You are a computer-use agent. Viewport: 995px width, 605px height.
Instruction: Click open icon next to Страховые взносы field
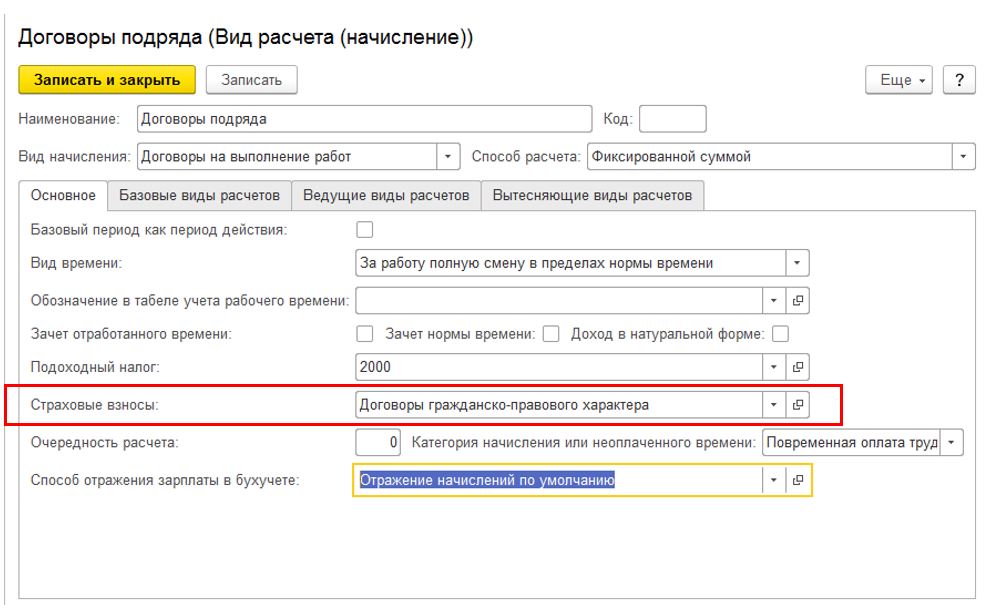pos(798,405)
